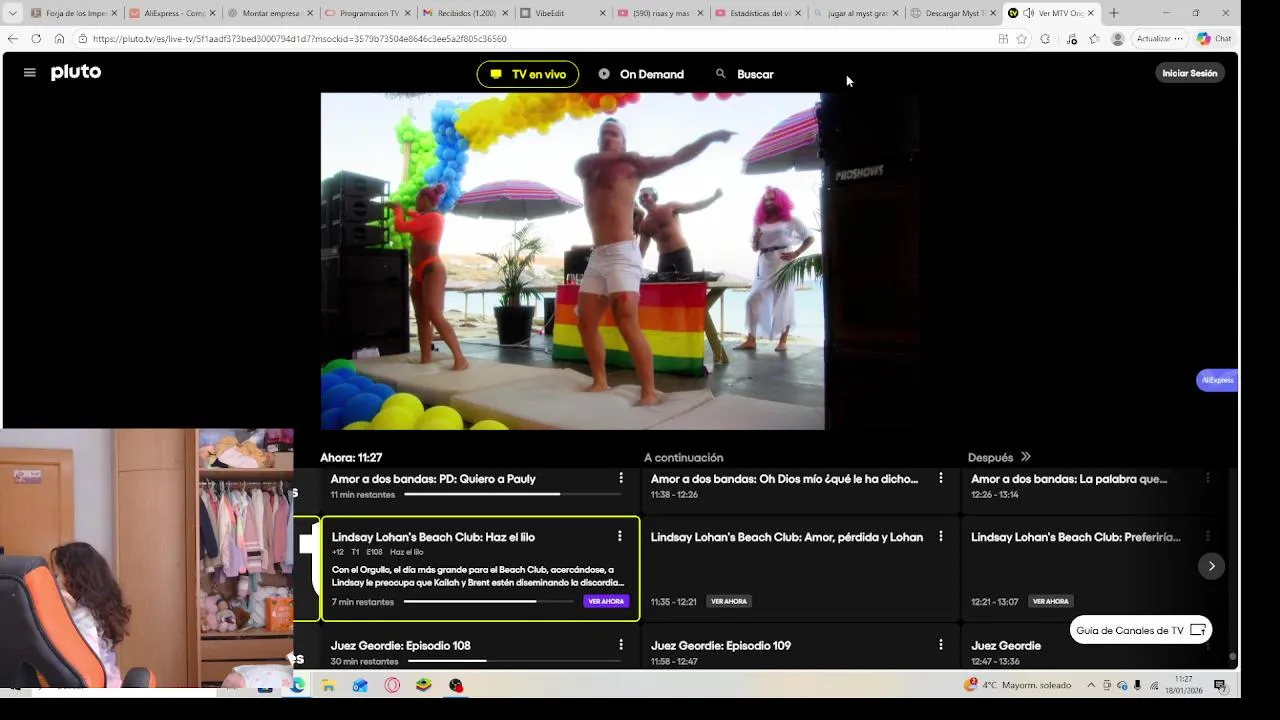Click the browser home icon
The width and height of the screenshot is (1280, 720).
click(x=59, y=38)
